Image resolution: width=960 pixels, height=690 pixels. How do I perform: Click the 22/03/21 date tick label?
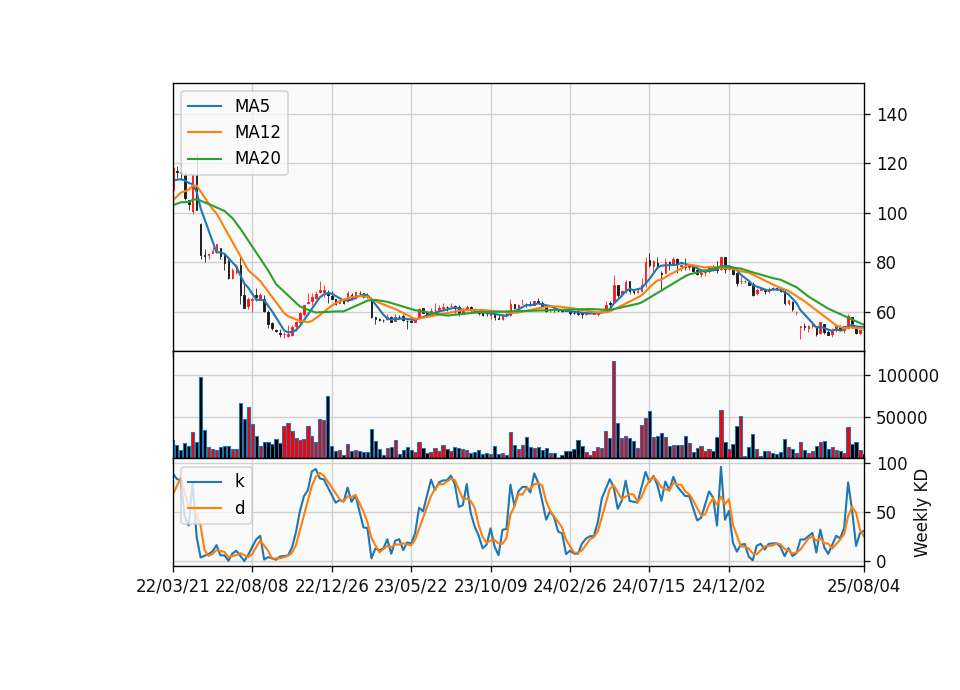(173, 586)
